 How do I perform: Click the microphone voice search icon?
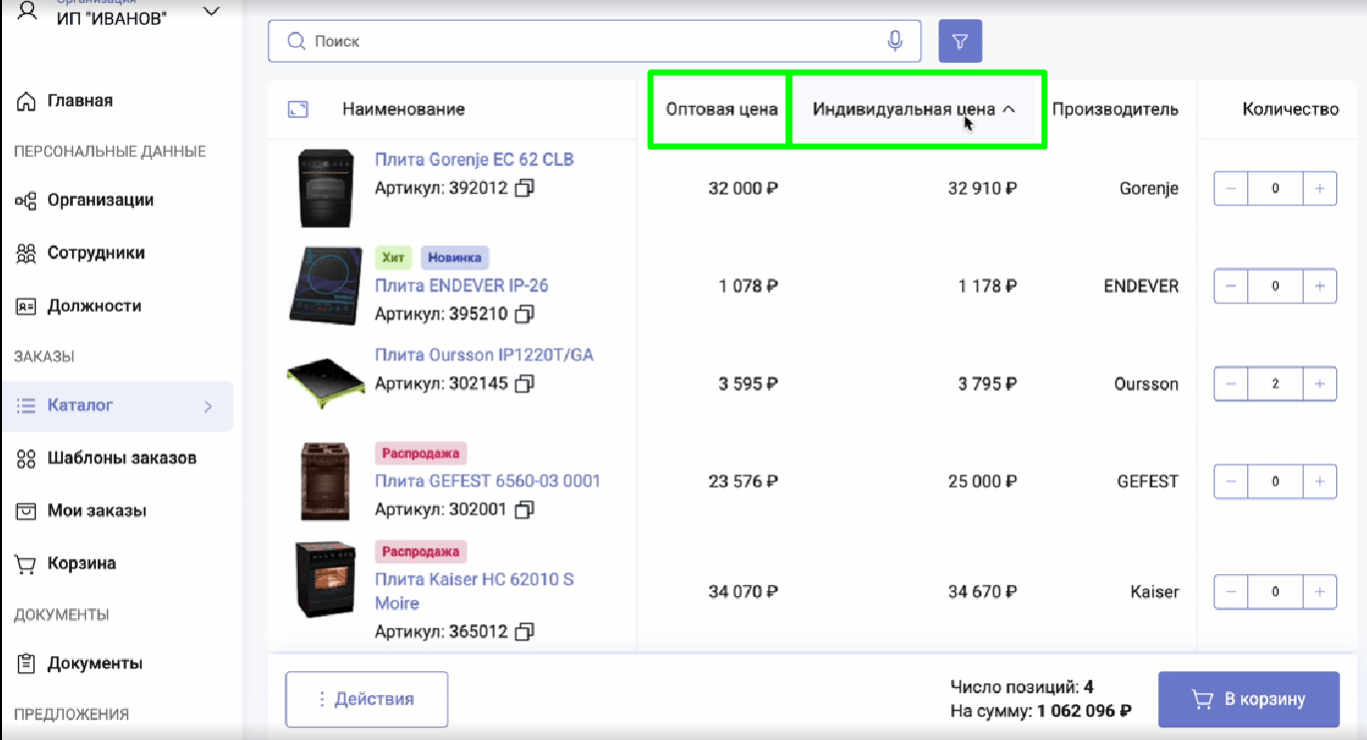click(895, 41)
